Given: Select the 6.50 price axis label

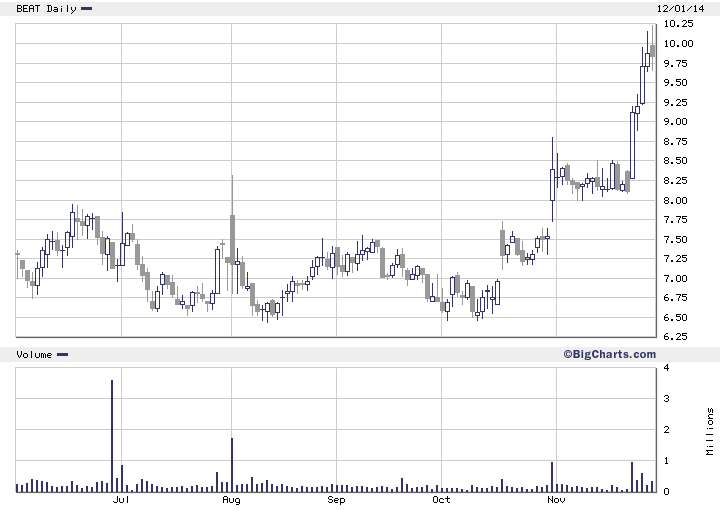Looking at the screenshot, I should click(x=675, y=317).
